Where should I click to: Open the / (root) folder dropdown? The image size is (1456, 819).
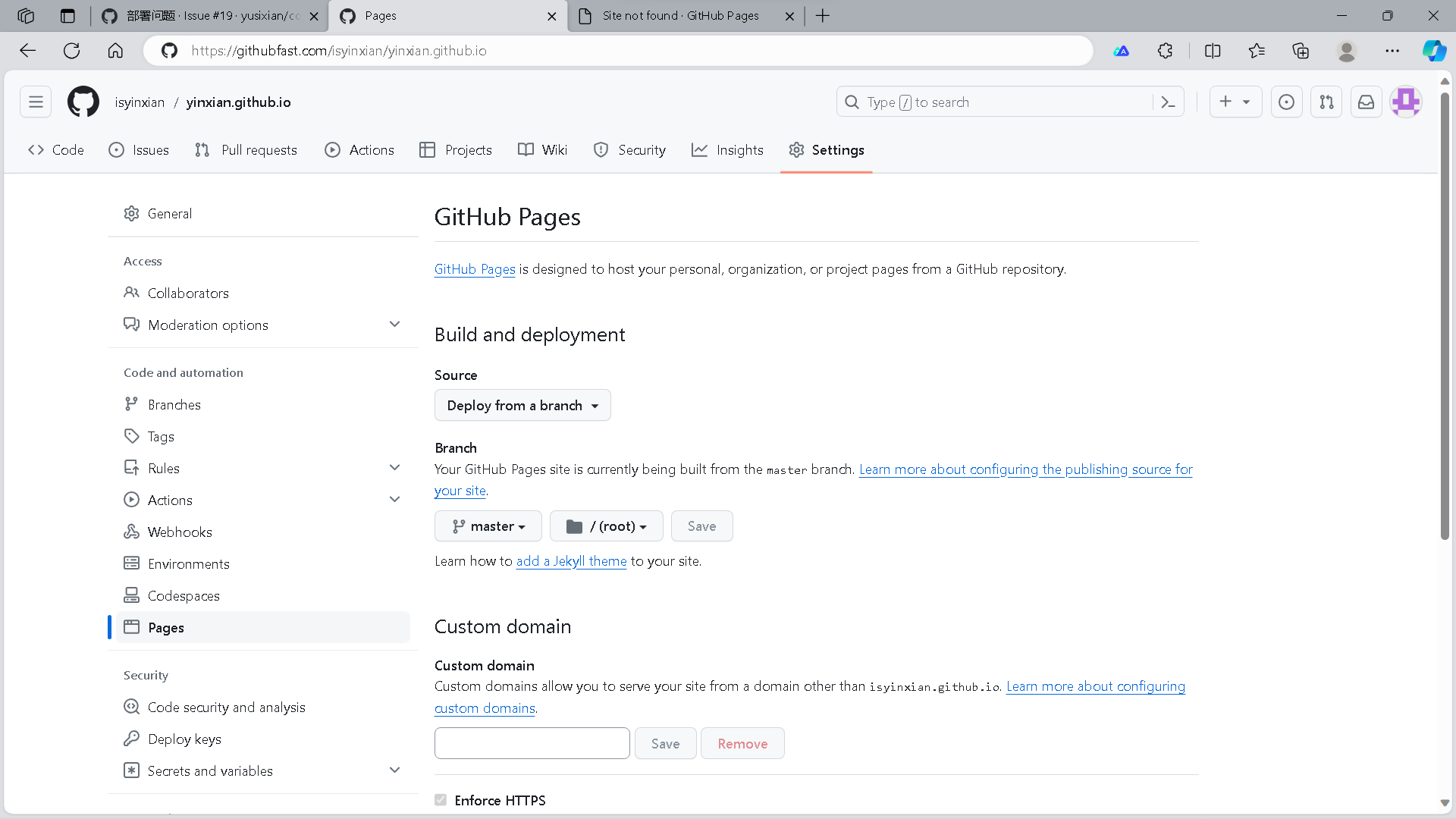coord(606,526)
